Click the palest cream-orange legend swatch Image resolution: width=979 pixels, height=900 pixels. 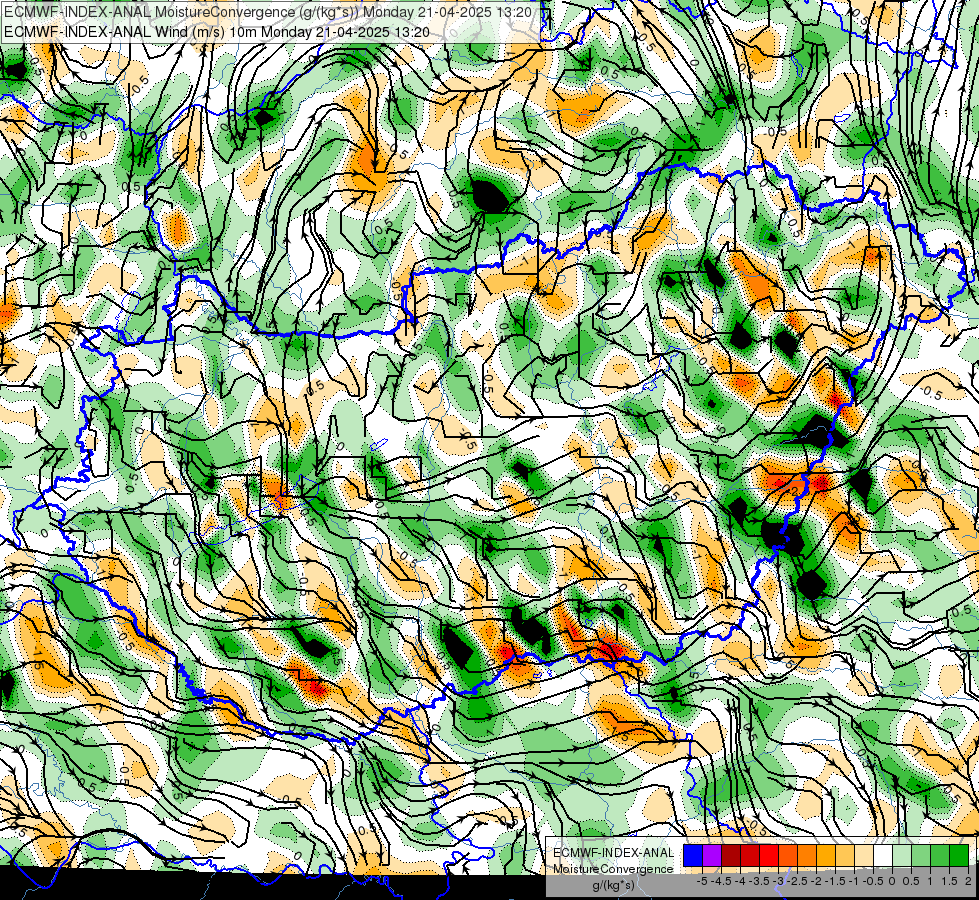pos(864,855)
